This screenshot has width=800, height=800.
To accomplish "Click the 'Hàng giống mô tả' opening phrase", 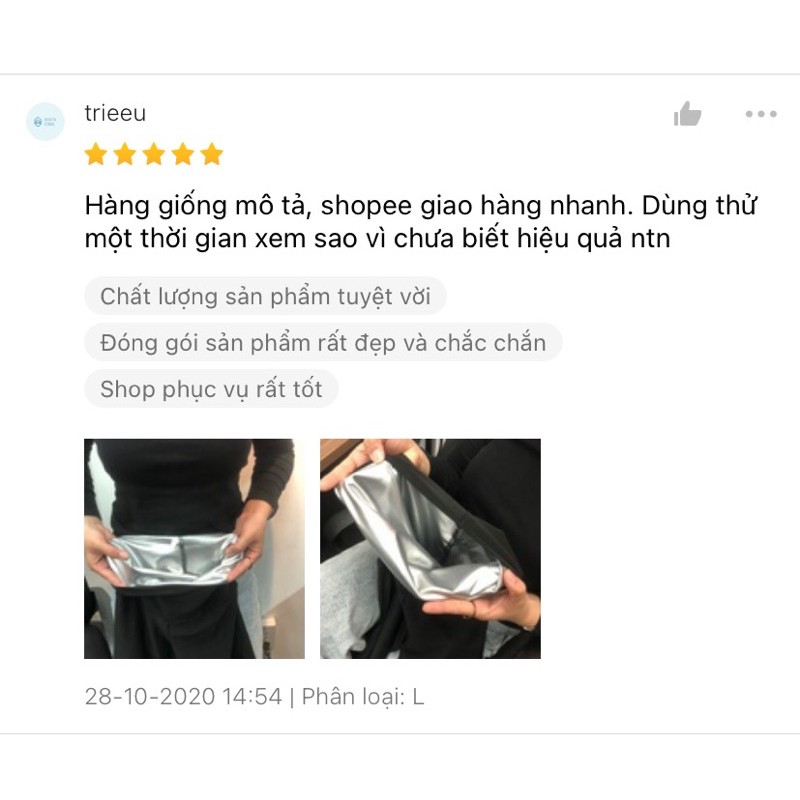I will [197, 206].
